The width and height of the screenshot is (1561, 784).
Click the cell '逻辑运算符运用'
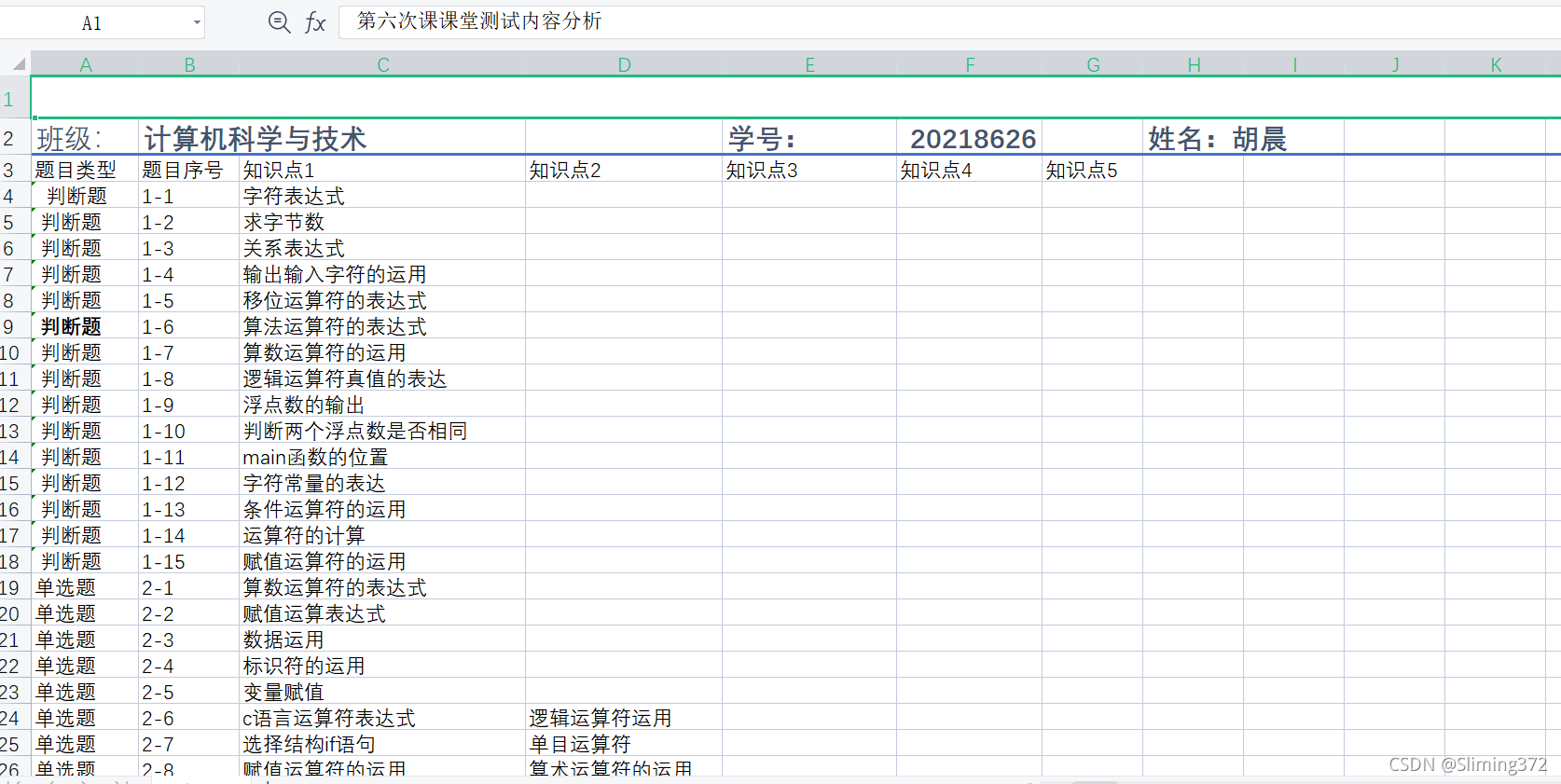pyautogui.click(x=624, y=718)
